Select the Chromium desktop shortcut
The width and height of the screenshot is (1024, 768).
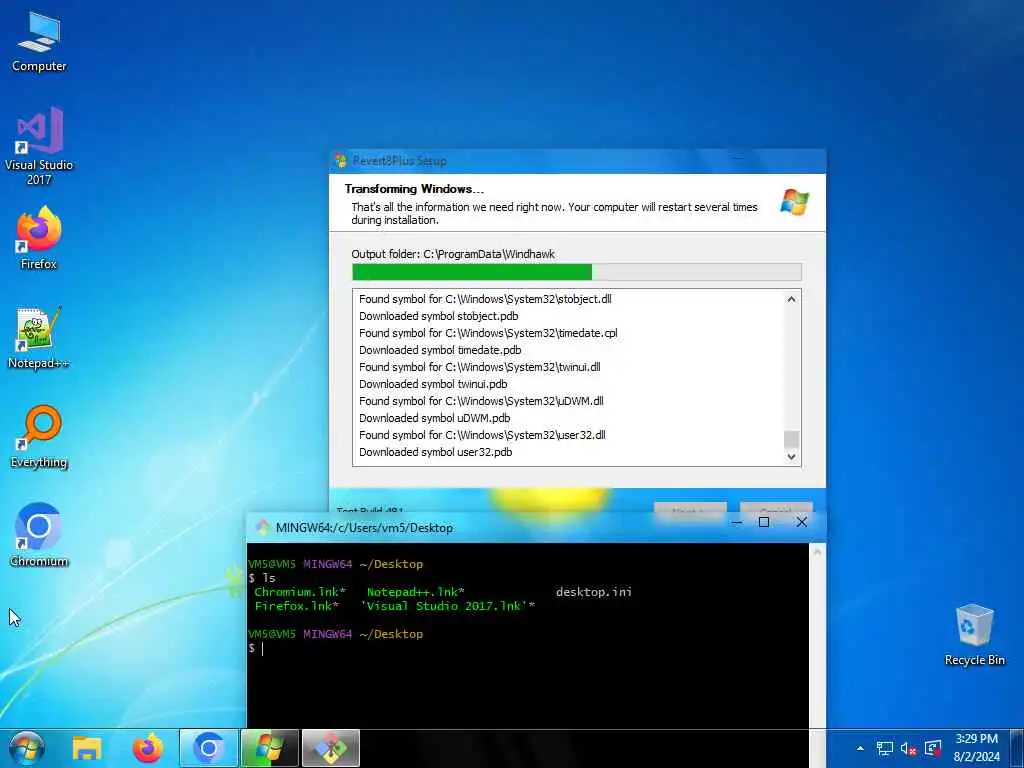(x=39, y=535)
